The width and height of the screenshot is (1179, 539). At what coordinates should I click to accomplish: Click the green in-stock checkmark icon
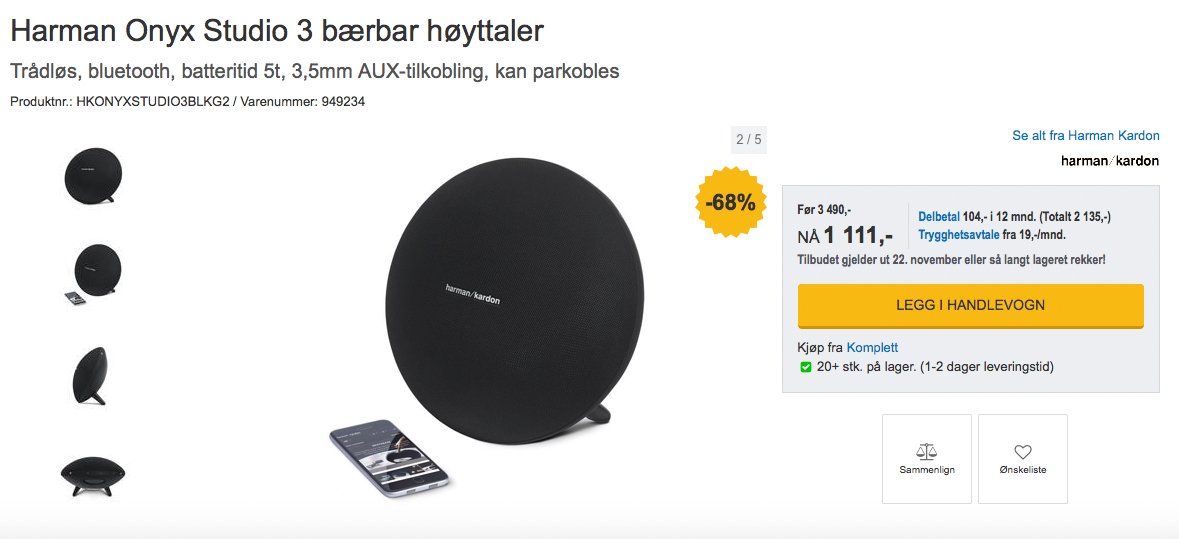(805, 368)
